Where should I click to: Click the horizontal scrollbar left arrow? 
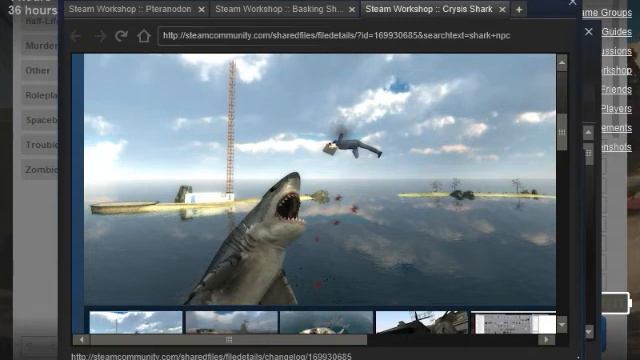coord(82,340)
